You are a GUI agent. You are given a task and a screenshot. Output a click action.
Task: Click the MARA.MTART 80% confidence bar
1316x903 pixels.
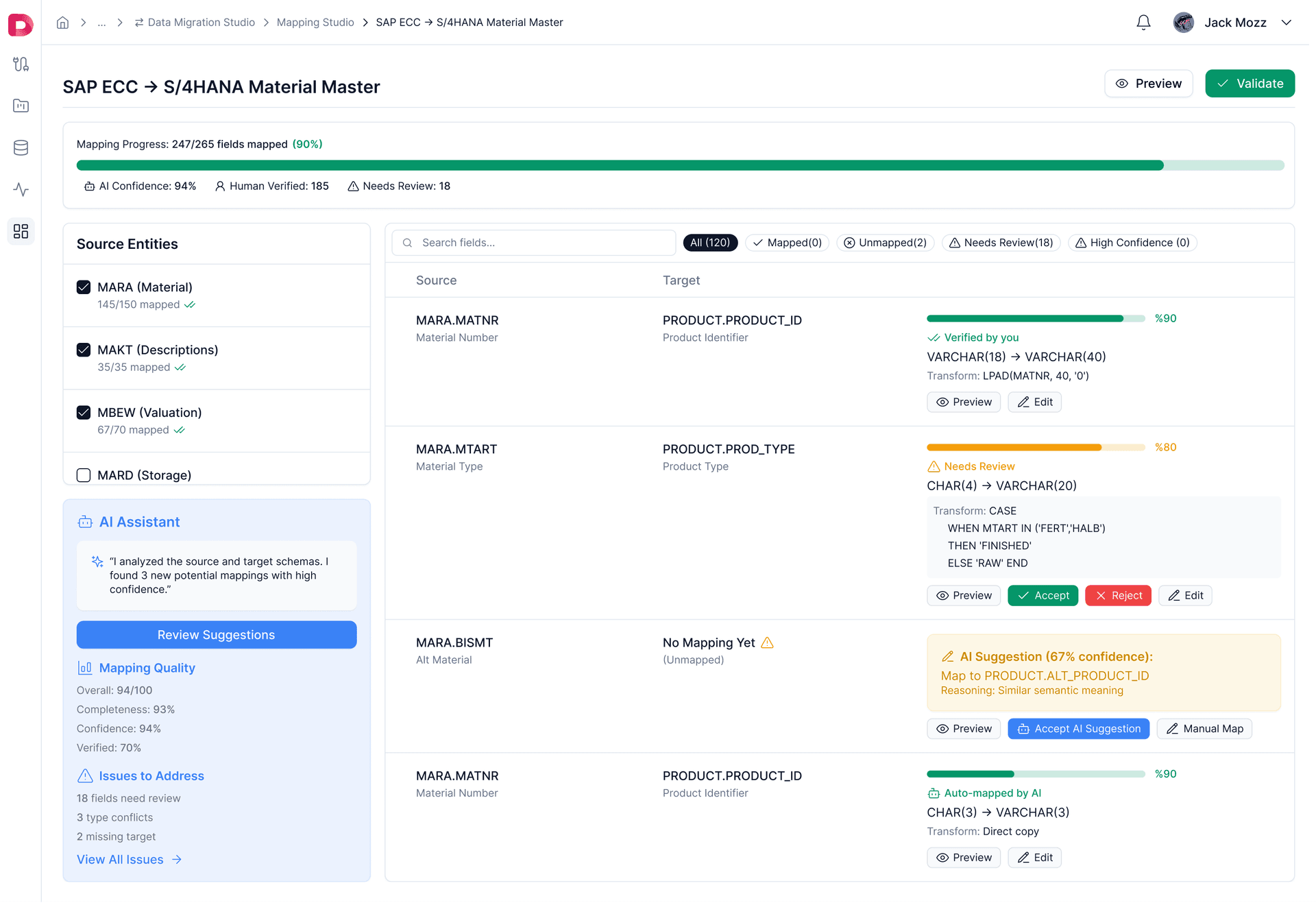click(1036, 447)
